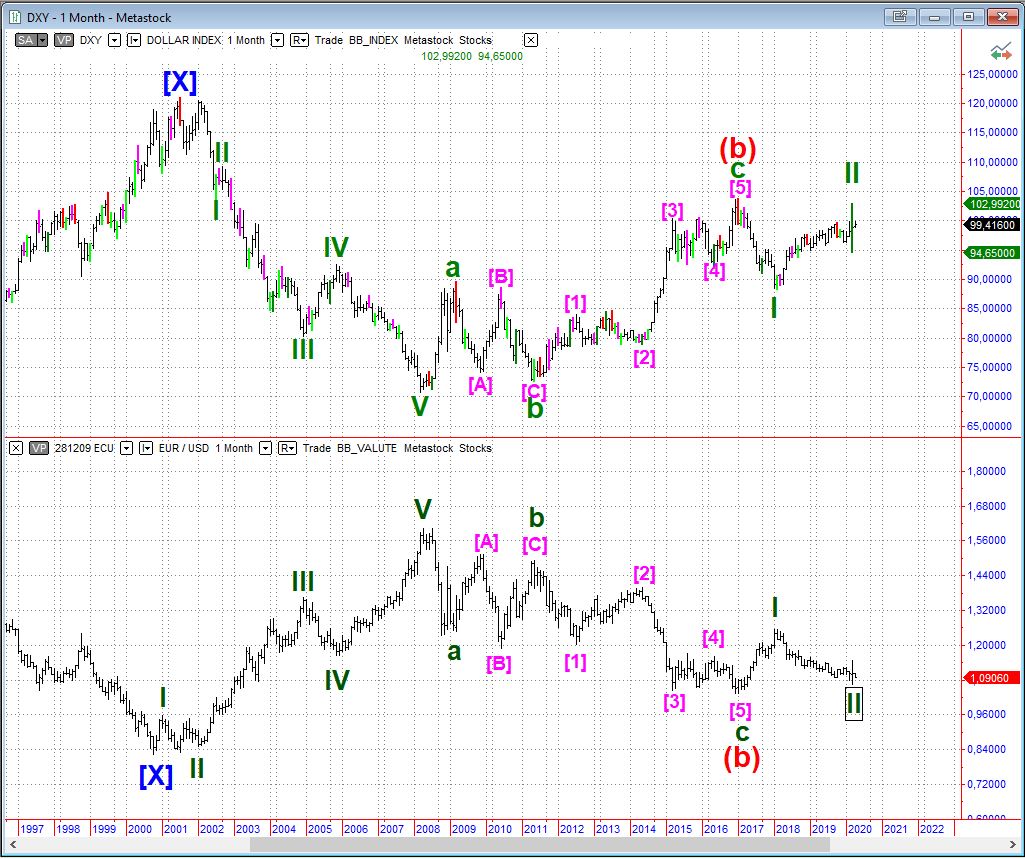Click the DXY symbol text in pane header
This screenshot has height=859, width=1025.
coord(91,40)
